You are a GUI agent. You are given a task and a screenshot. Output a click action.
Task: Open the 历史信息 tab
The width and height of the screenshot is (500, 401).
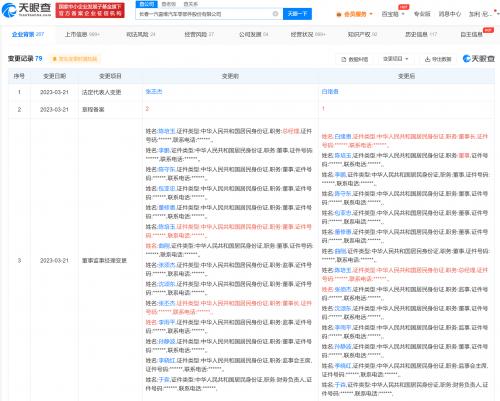421,34
